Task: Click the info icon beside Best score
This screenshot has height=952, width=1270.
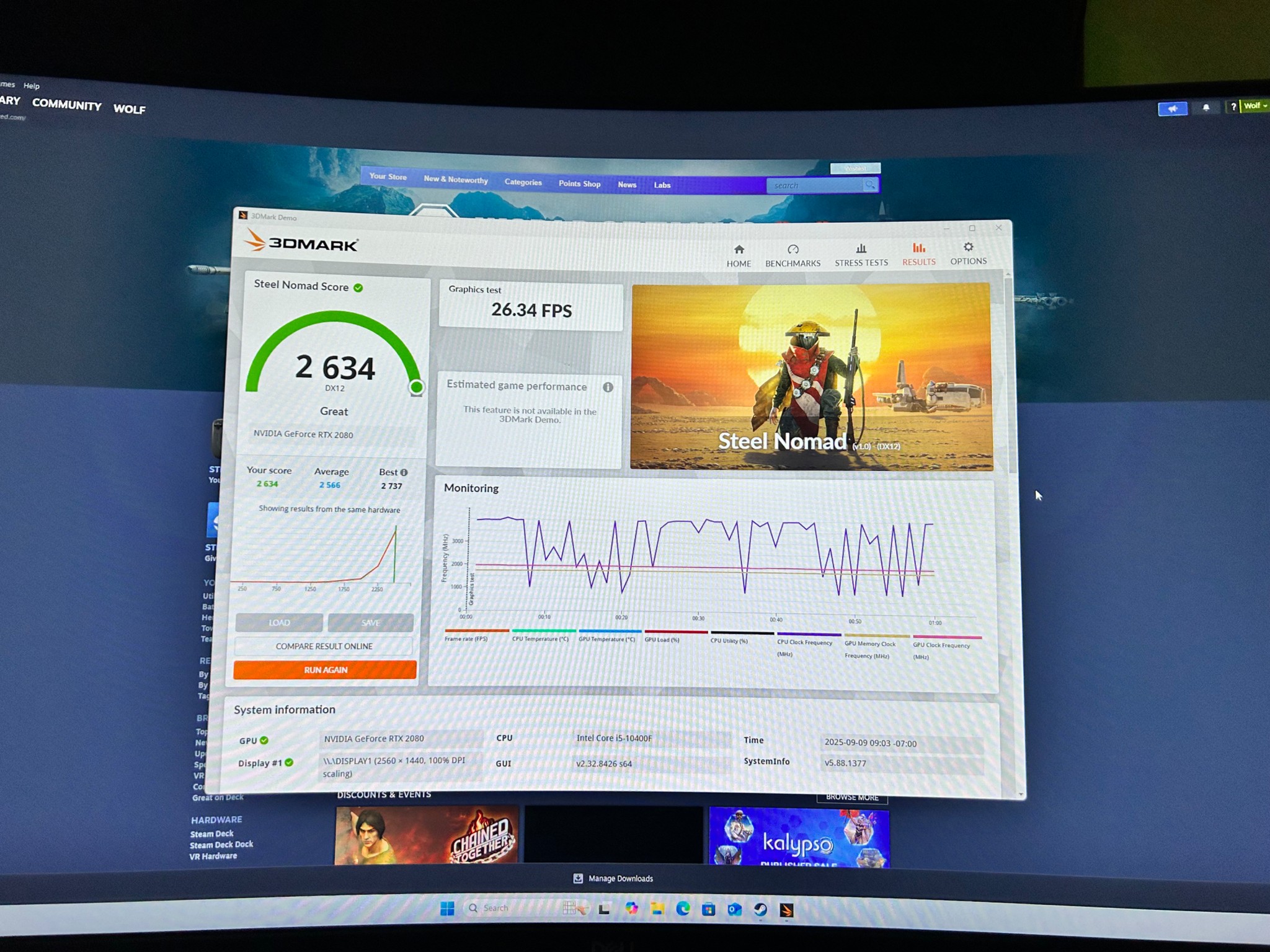Action: pyautogui.click(x=404, y=472)
